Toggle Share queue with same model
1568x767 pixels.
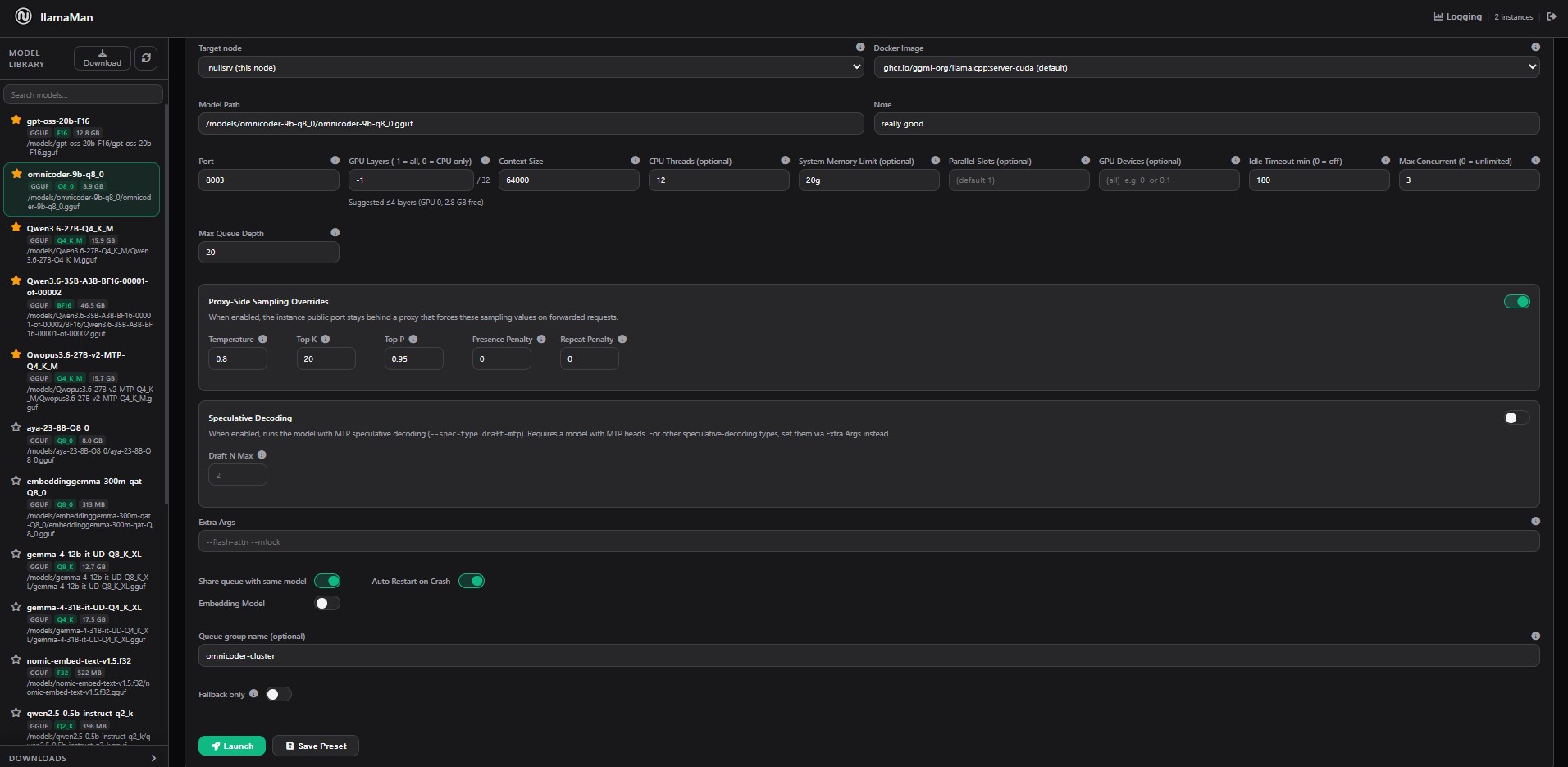327,581
